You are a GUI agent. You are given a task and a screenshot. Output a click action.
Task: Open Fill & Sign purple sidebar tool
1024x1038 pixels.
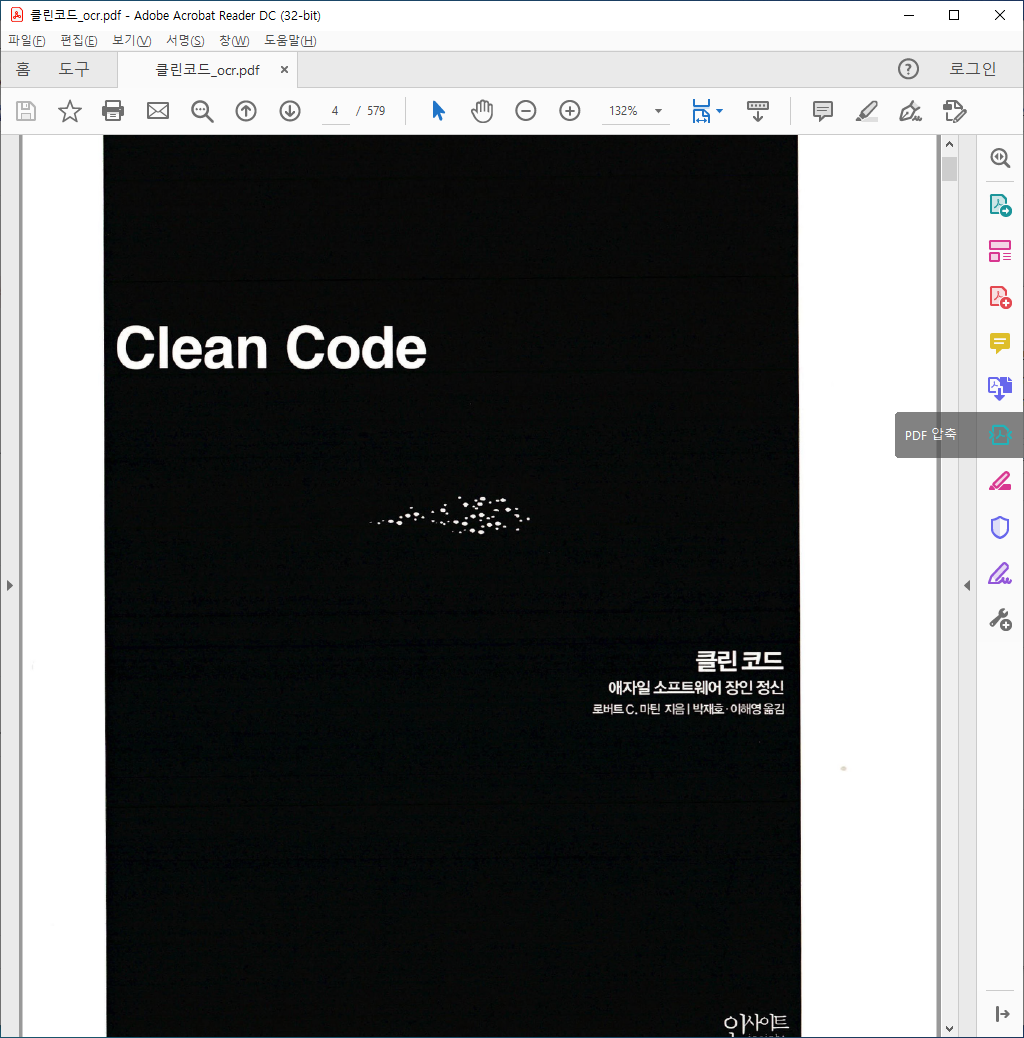[1000, 573]
